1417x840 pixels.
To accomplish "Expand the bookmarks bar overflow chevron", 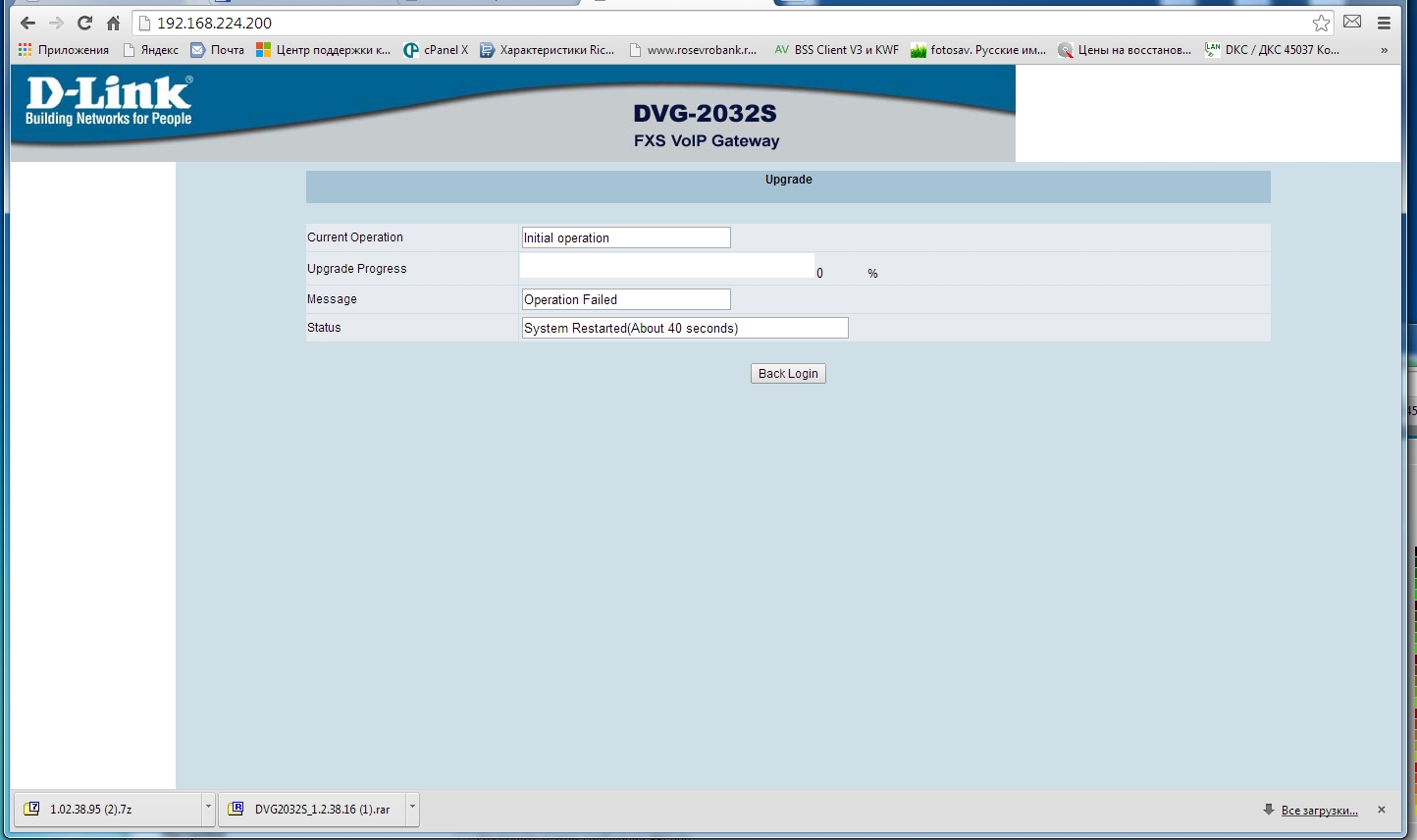I will pyautogui.click(x=1384, y=50).
